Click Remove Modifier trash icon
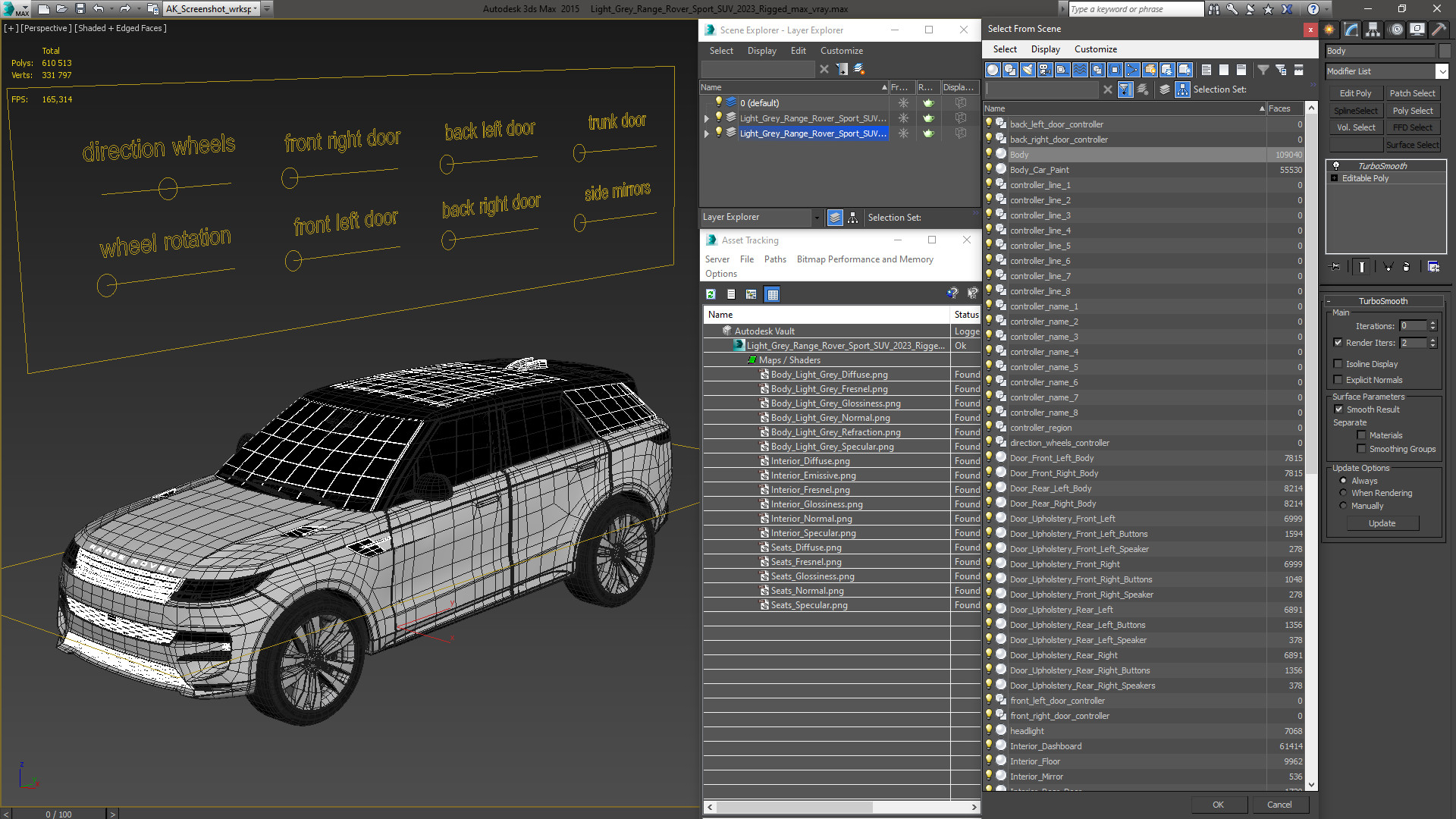Screen dimensions: 1456x819 (1406, 267)
